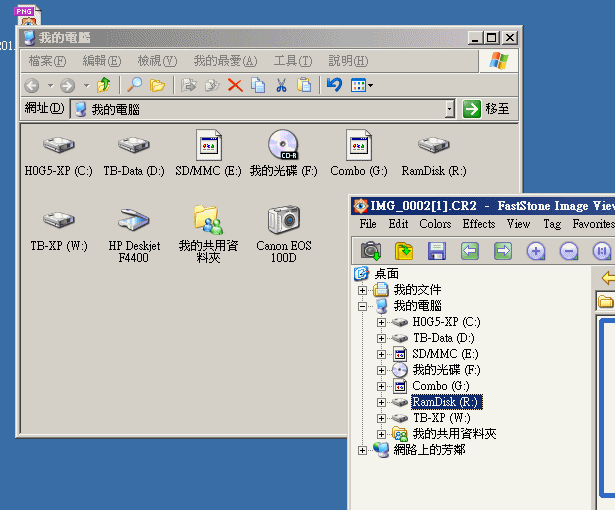This screenshot has height=510, width=615.
Task: Open FastStone File menu
Action: pyautogui.click(x=368, y=224)
